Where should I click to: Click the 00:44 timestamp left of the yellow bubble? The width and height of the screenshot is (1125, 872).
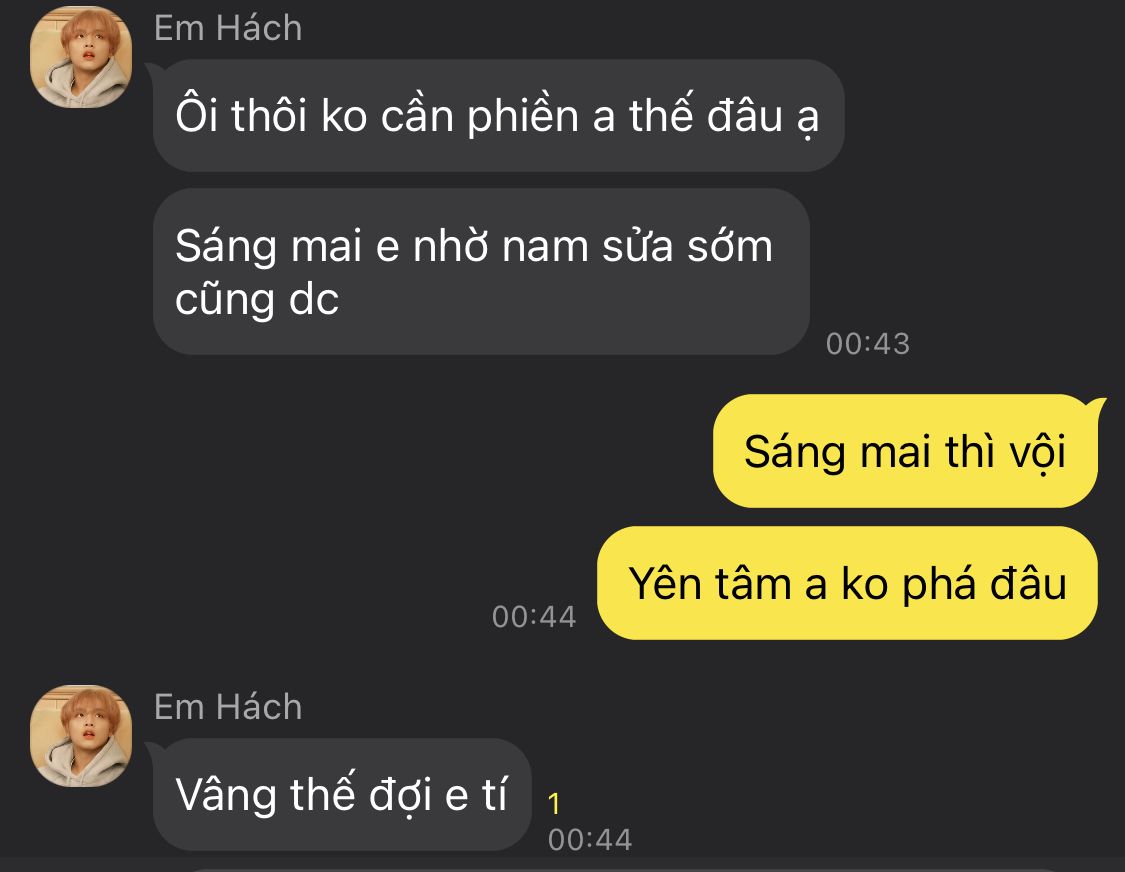(534, 617)
